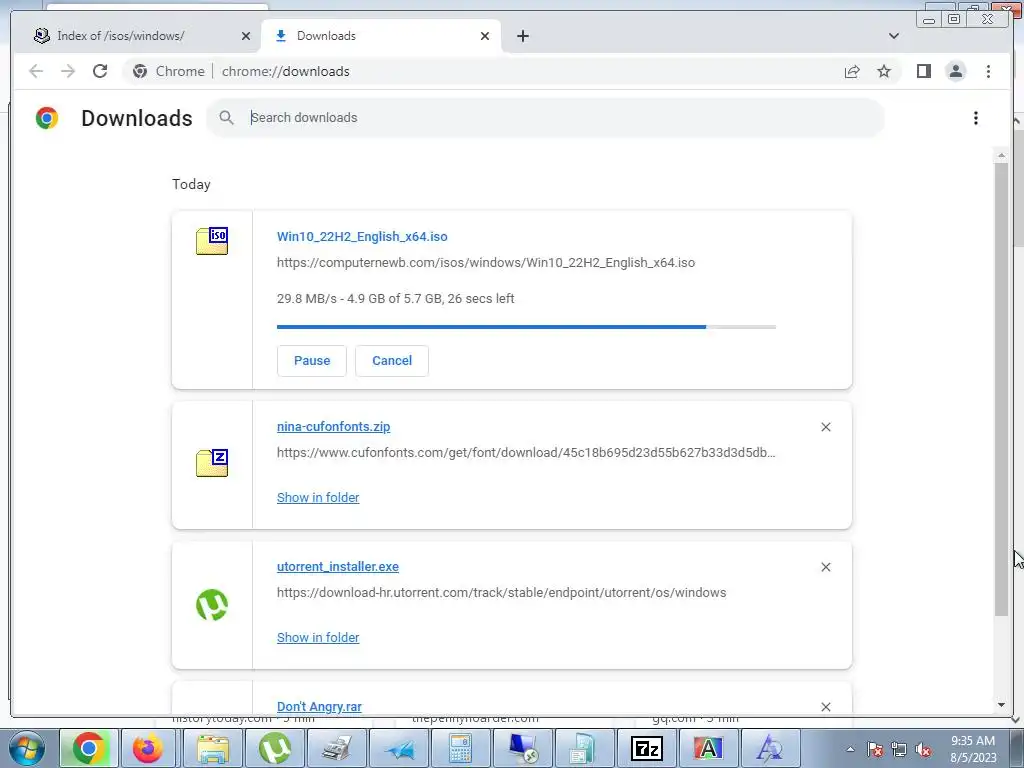1024x768 pixels.
Task: Show nina-cufonfonts.zip in folder
Action: pos(318,498)
